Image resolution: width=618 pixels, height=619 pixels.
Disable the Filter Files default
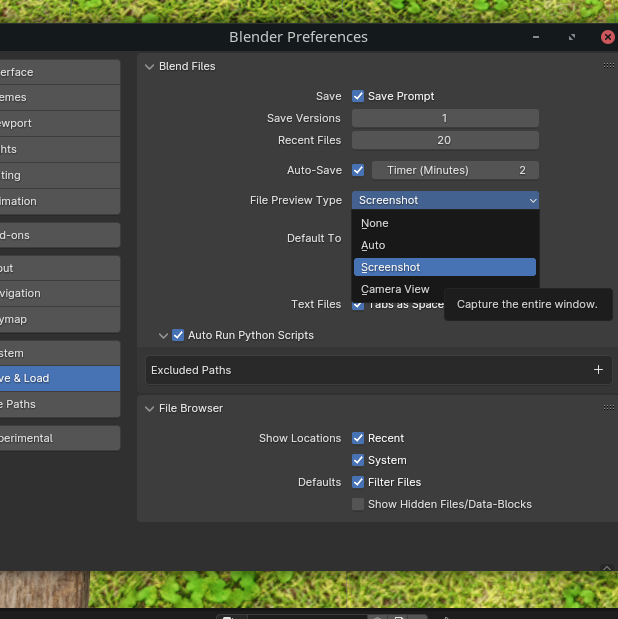click(x=358, y=482)
